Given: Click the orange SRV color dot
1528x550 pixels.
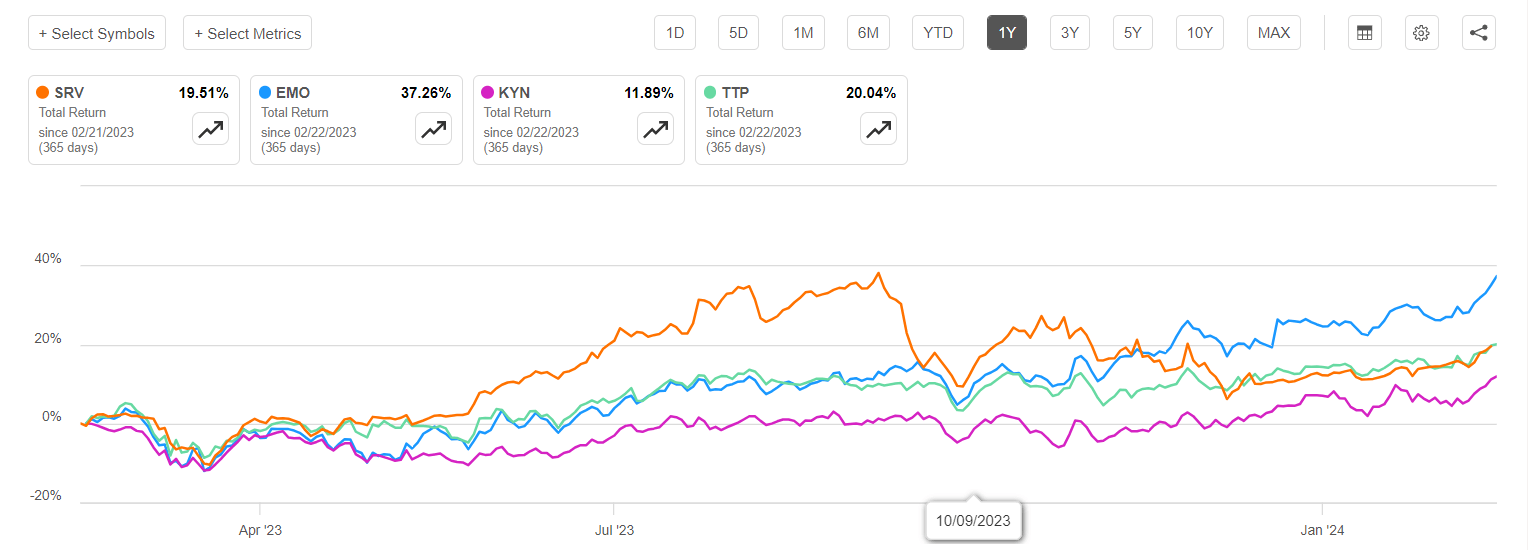Looking at the screenshot, I should pyautogui.click(x=42, y=93).
